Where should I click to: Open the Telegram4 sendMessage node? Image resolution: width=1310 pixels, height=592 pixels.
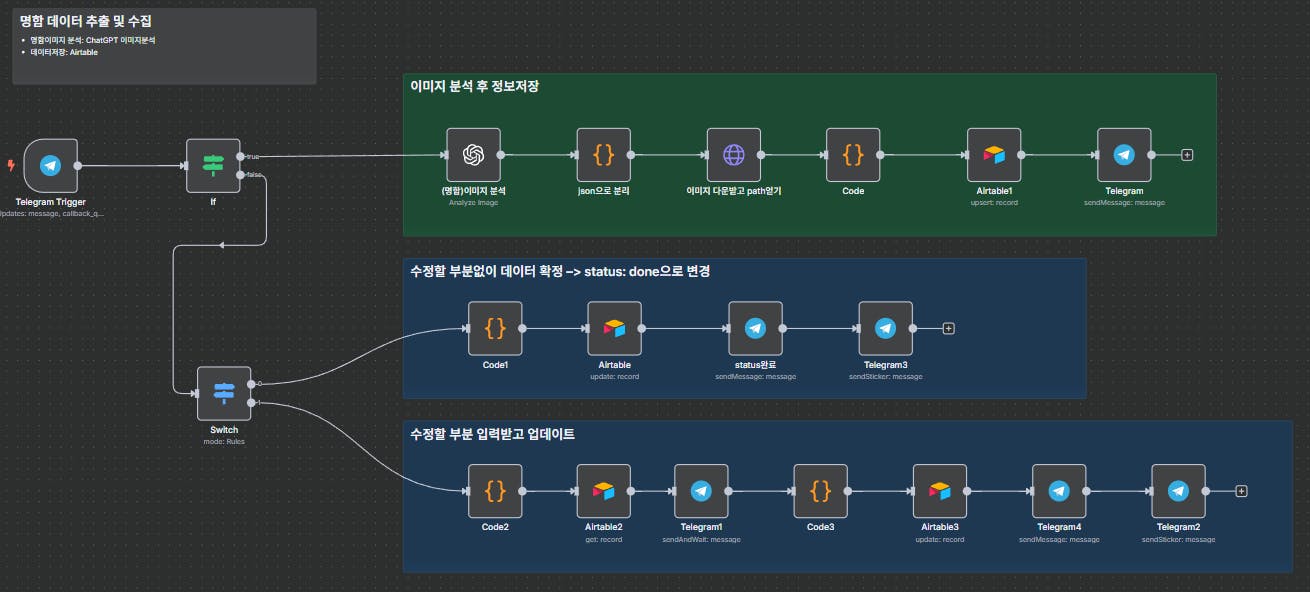(x=1059, y=491)
